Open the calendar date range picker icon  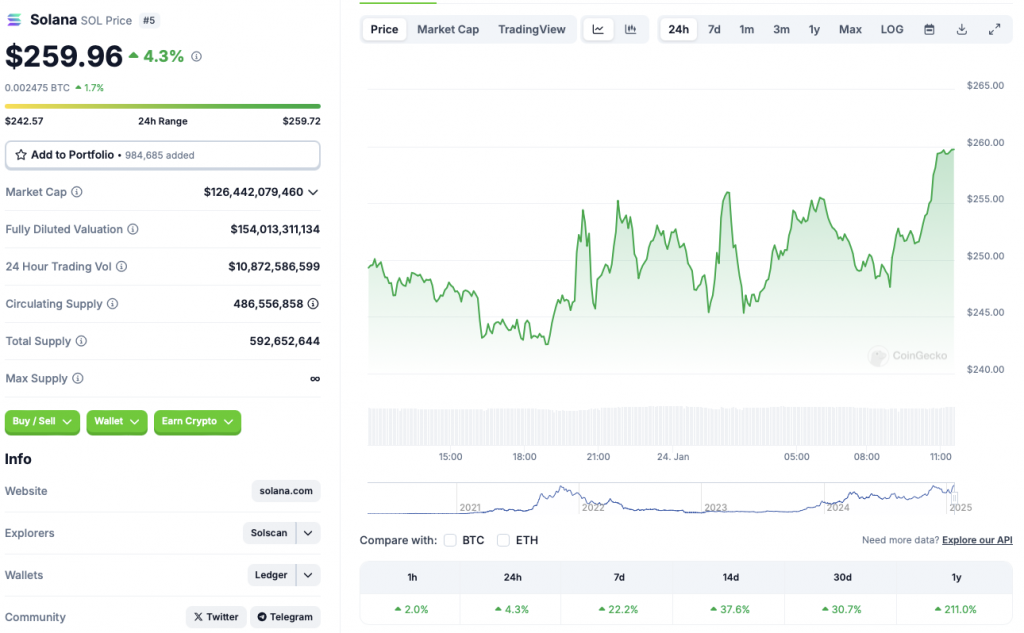tap(929, 29)
